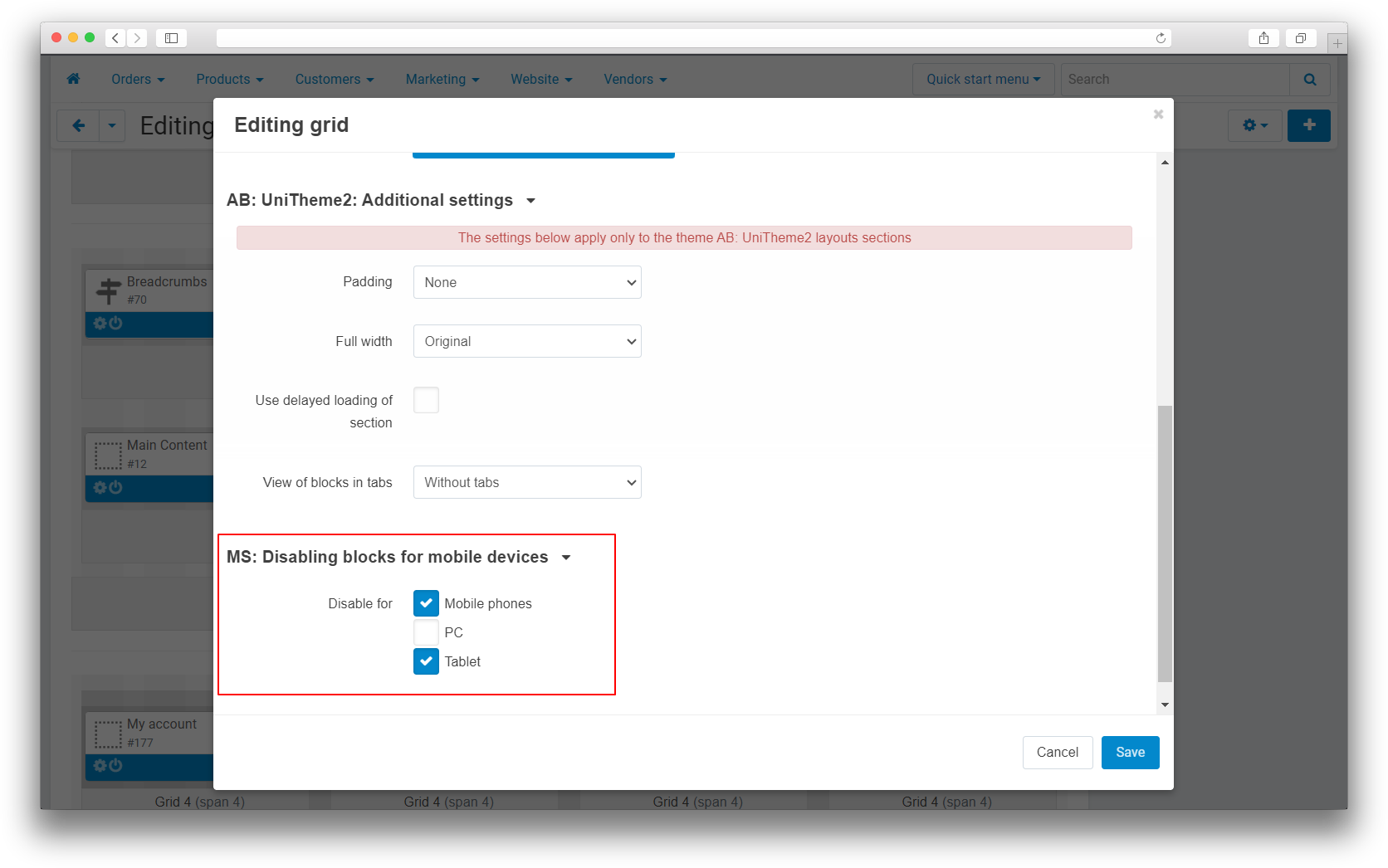Open the caret dropdown beside back arrow

[112, 125]
